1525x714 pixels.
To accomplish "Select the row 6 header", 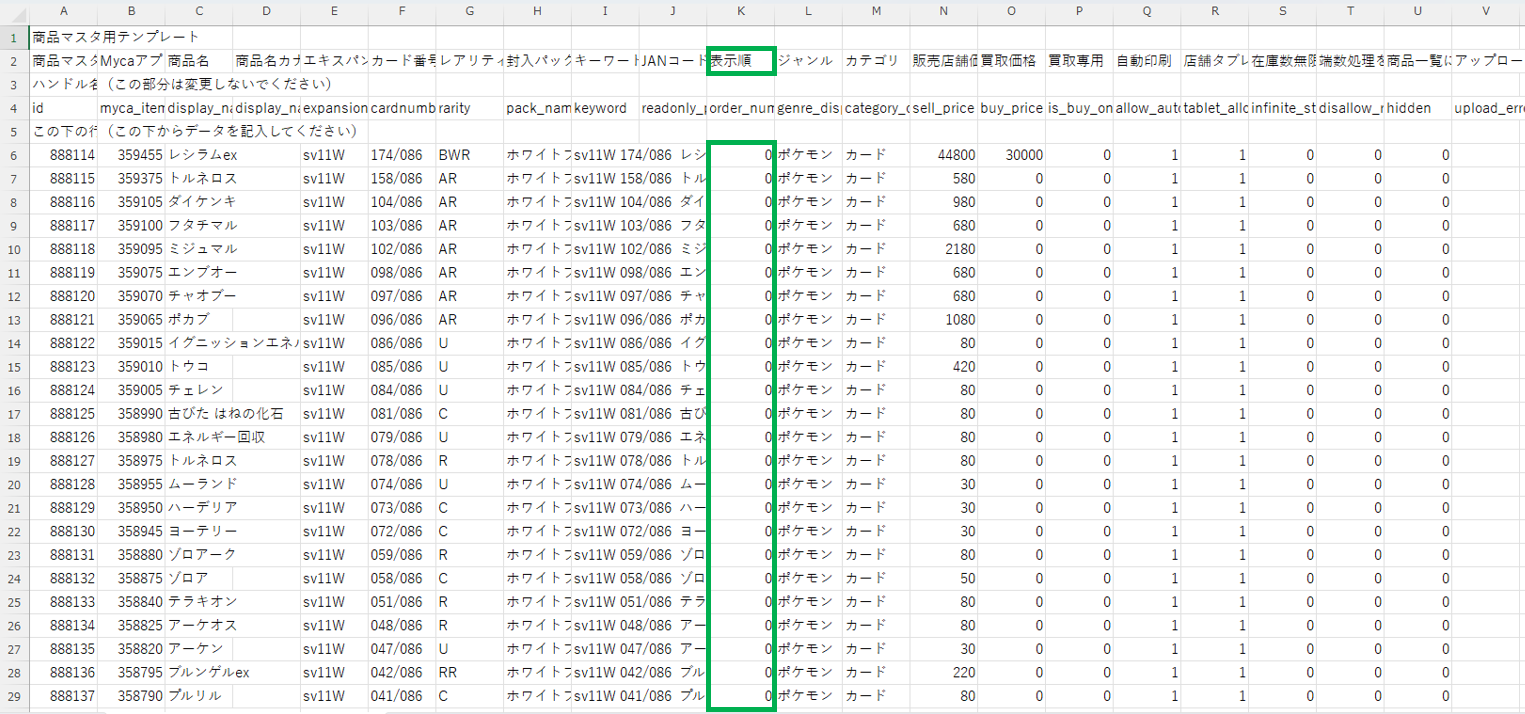I will 14,155.
